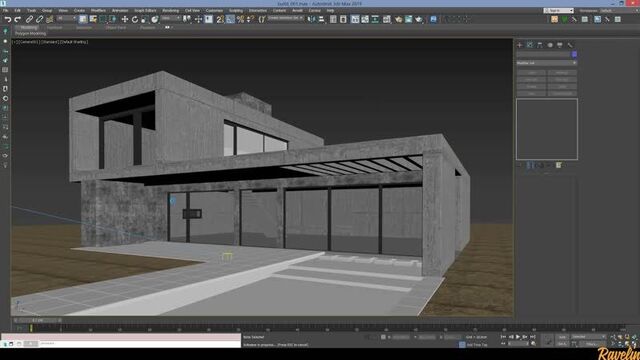Open the Help menu
640x360 pixels.
tap(330, 11)
